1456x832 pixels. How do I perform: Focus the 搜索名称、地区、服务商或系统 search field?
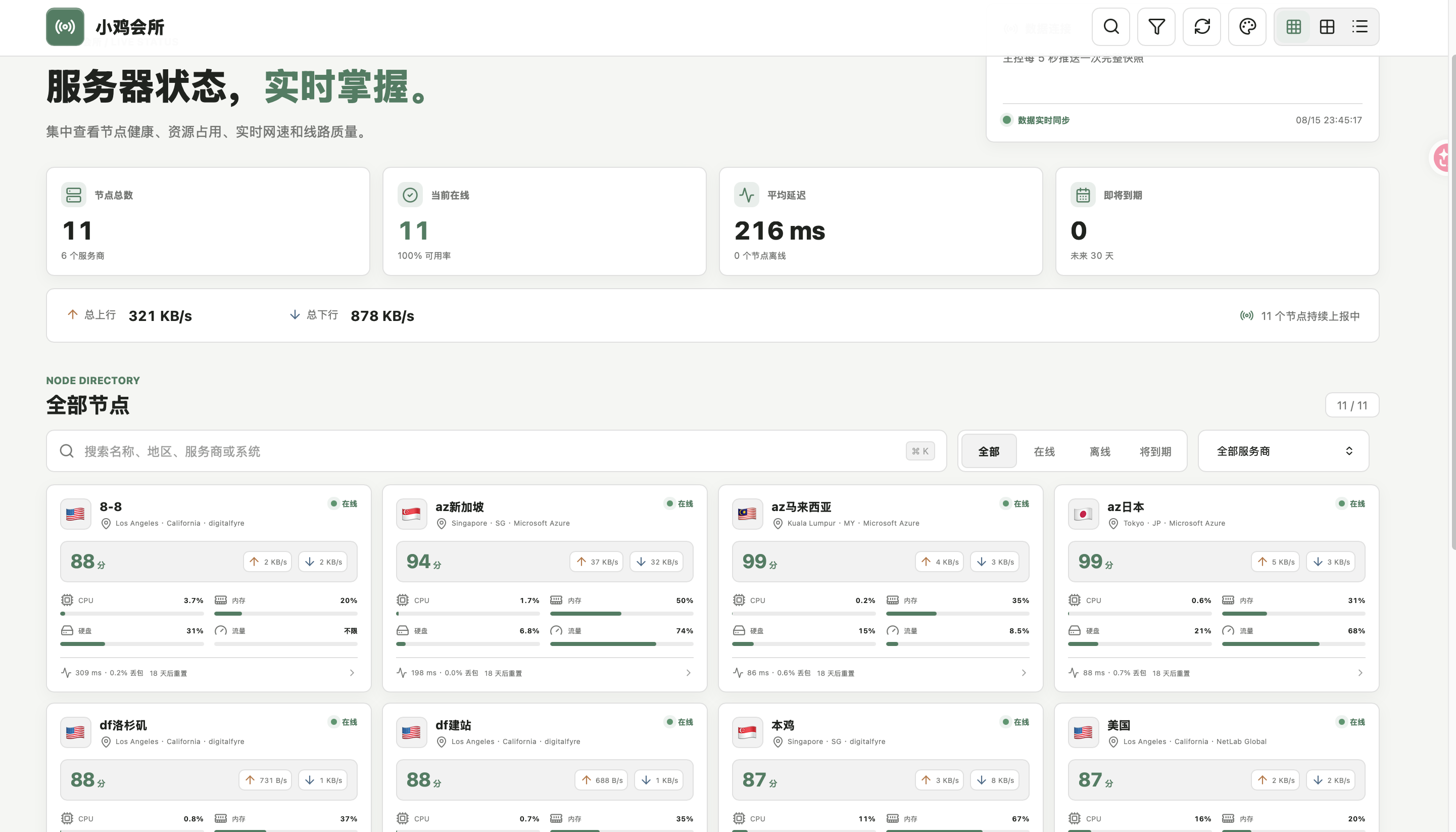coord(496,451)
